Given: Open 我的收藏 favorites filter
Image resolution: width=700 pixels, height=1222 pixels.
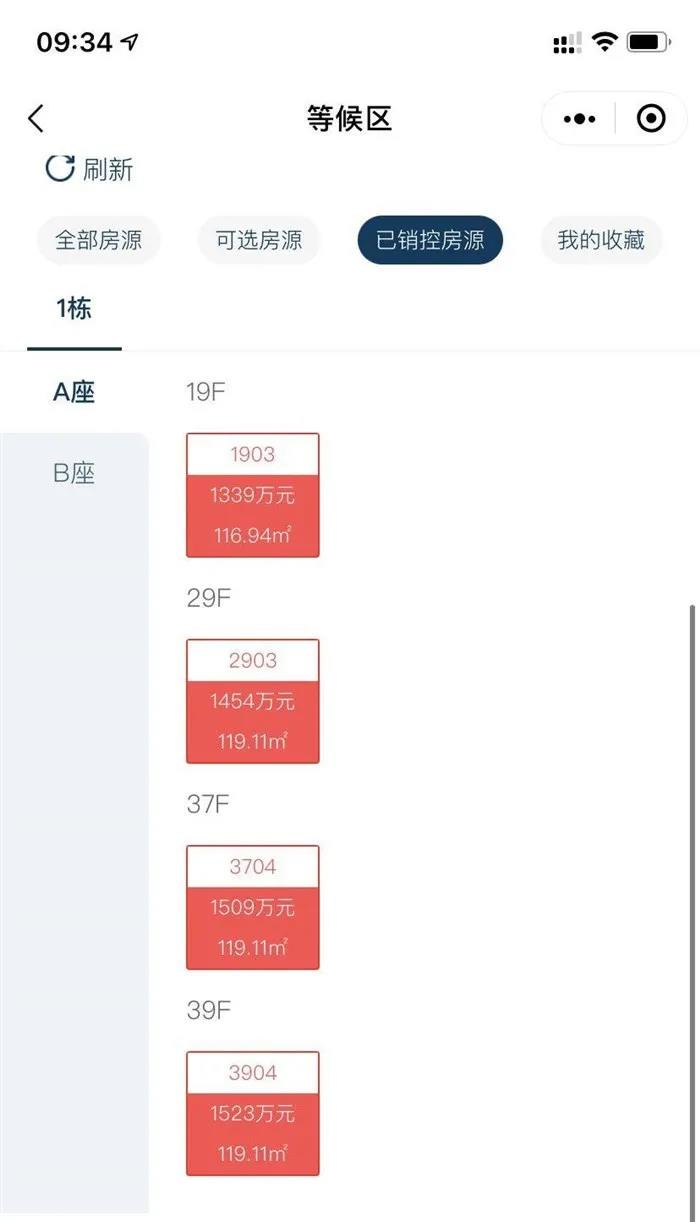Looking at the screenshot, I should tap(601, 240).
